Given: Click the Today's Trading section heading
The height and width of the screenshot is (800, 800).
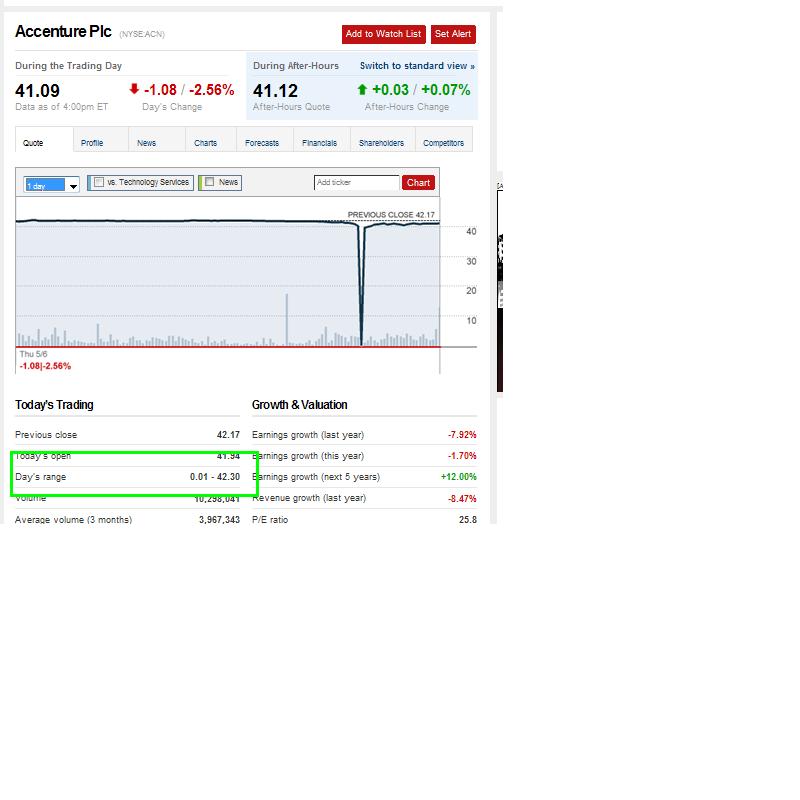Looking at the screenshot, I should tap(54, 405).
